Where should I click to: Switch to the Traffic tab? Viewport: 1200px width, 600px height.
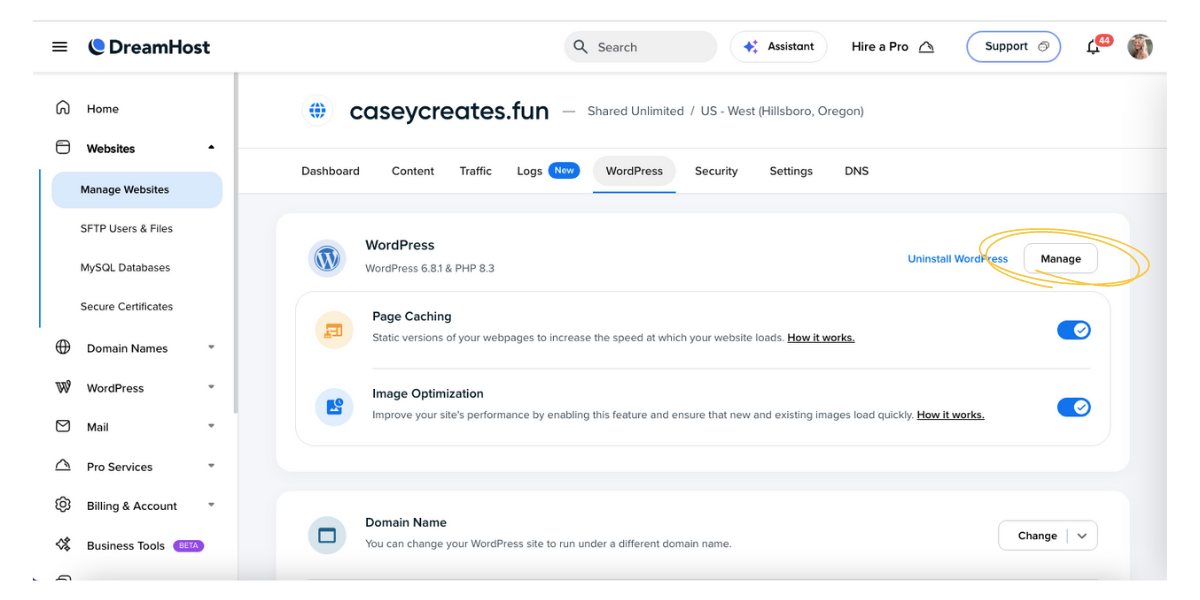[x=476, y=171]
